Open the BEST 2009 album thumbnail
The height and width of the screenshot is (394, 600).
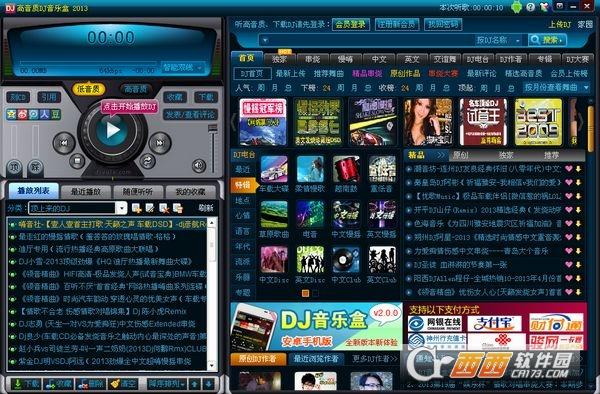[538, 122]
